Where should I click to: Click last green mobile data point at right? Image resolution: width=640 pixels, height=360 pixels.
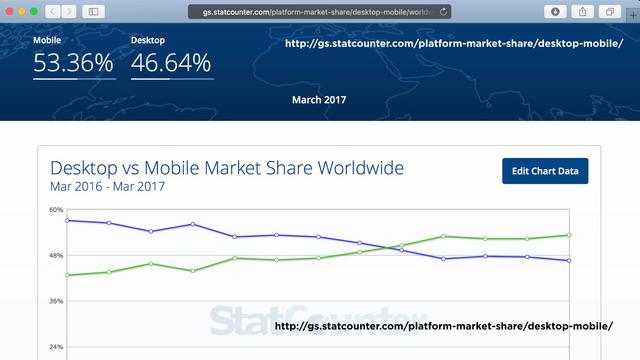tap(569, 235)
